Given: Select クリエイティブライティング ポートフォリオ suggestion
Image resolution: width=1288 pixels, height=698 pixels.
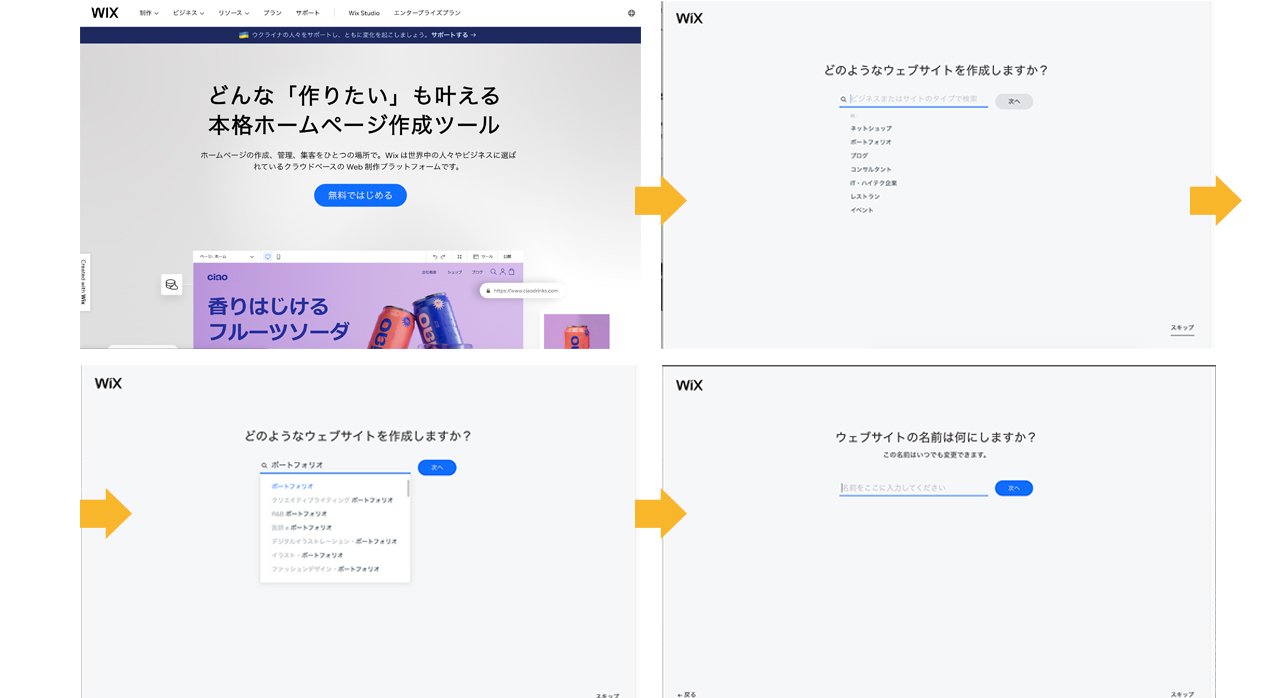Looking at the screenshot, I should pyautogui.click(x=332, y=499).
